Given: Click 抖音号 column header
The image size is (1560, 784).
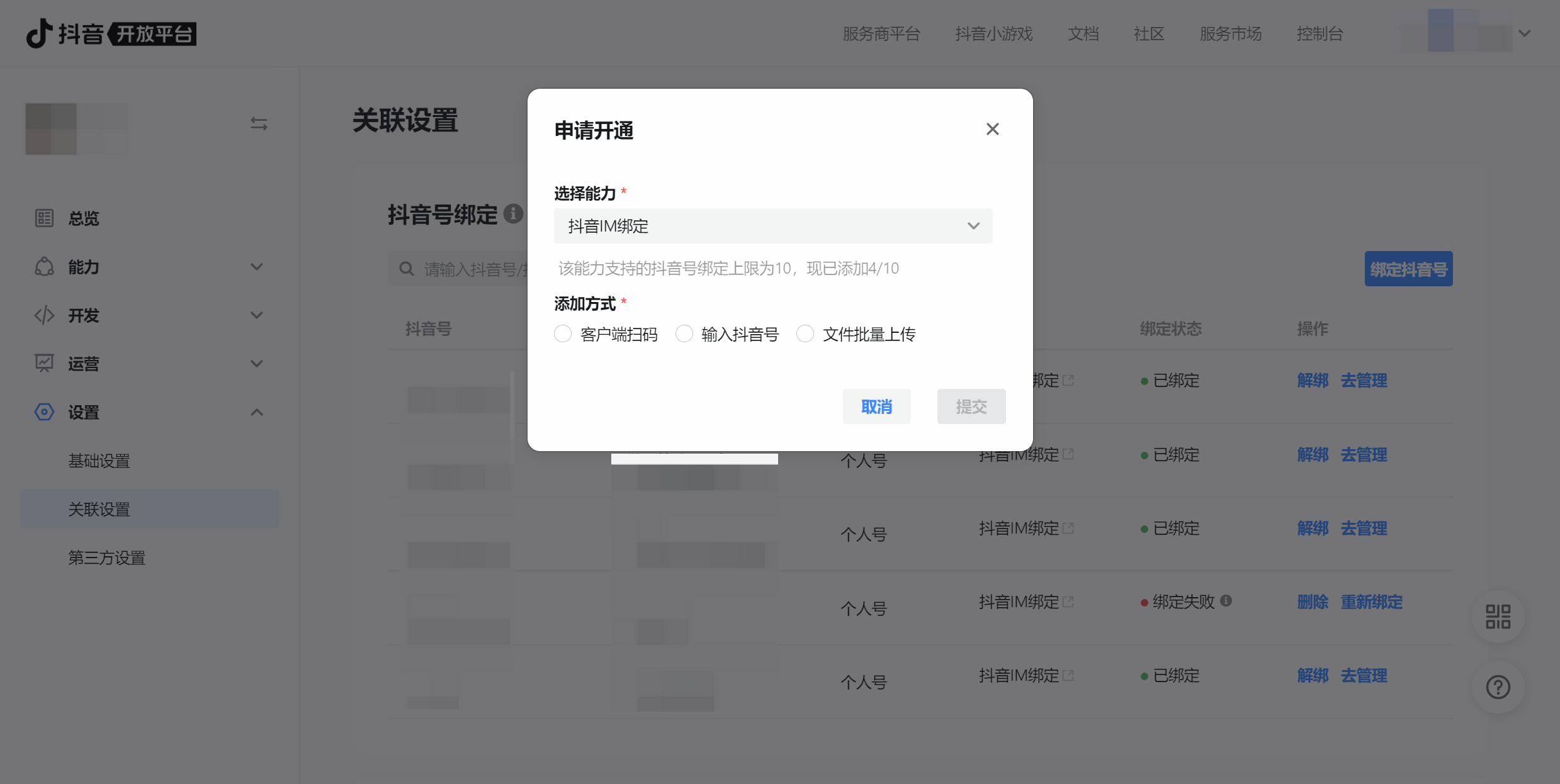Looking at the screenshot, I should click(x=428, y=328).
